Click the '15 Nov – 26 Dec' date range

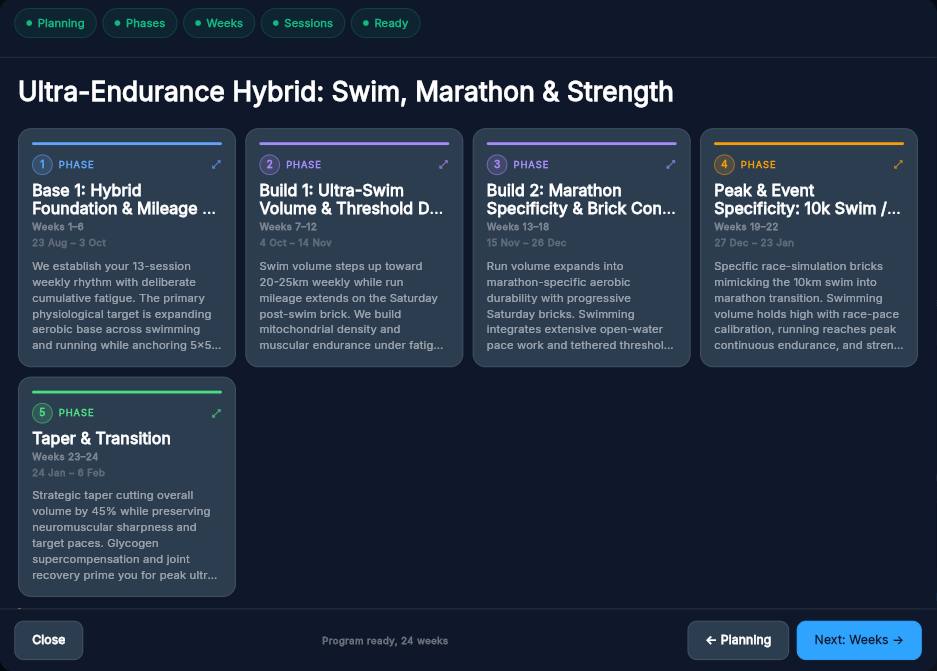526,243
